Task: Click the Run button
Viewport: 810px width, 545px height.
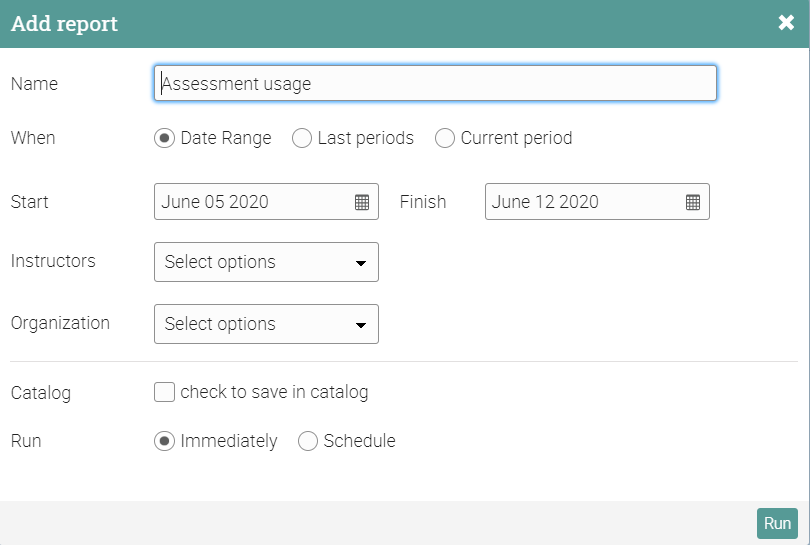Action: pos(777,523)
